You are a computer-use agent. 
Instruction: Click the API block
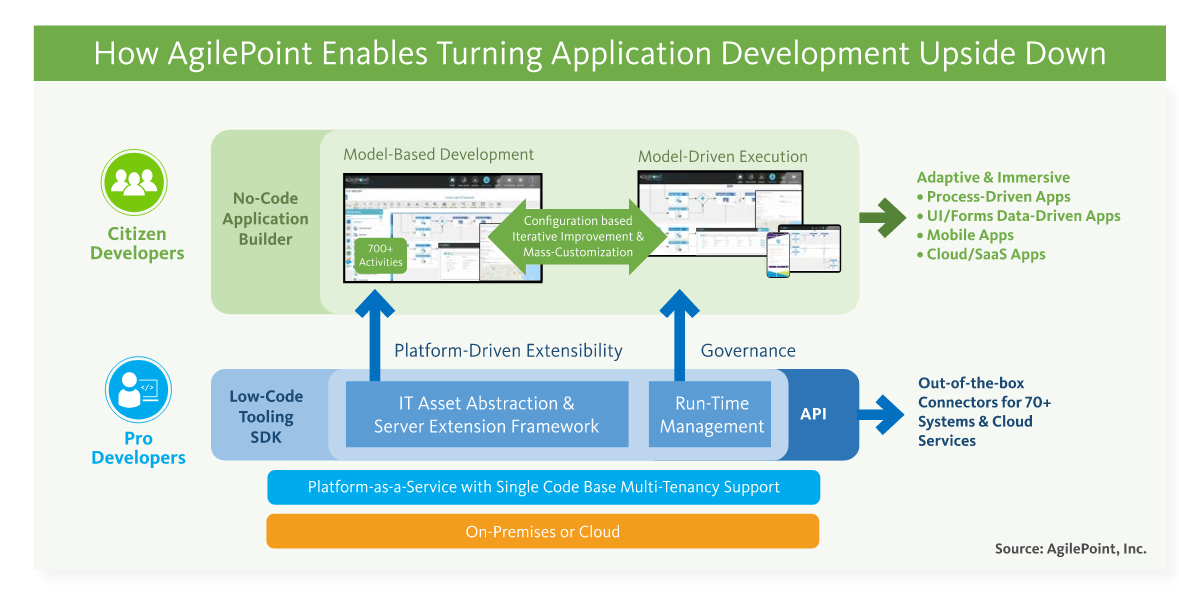coord(814,414)
